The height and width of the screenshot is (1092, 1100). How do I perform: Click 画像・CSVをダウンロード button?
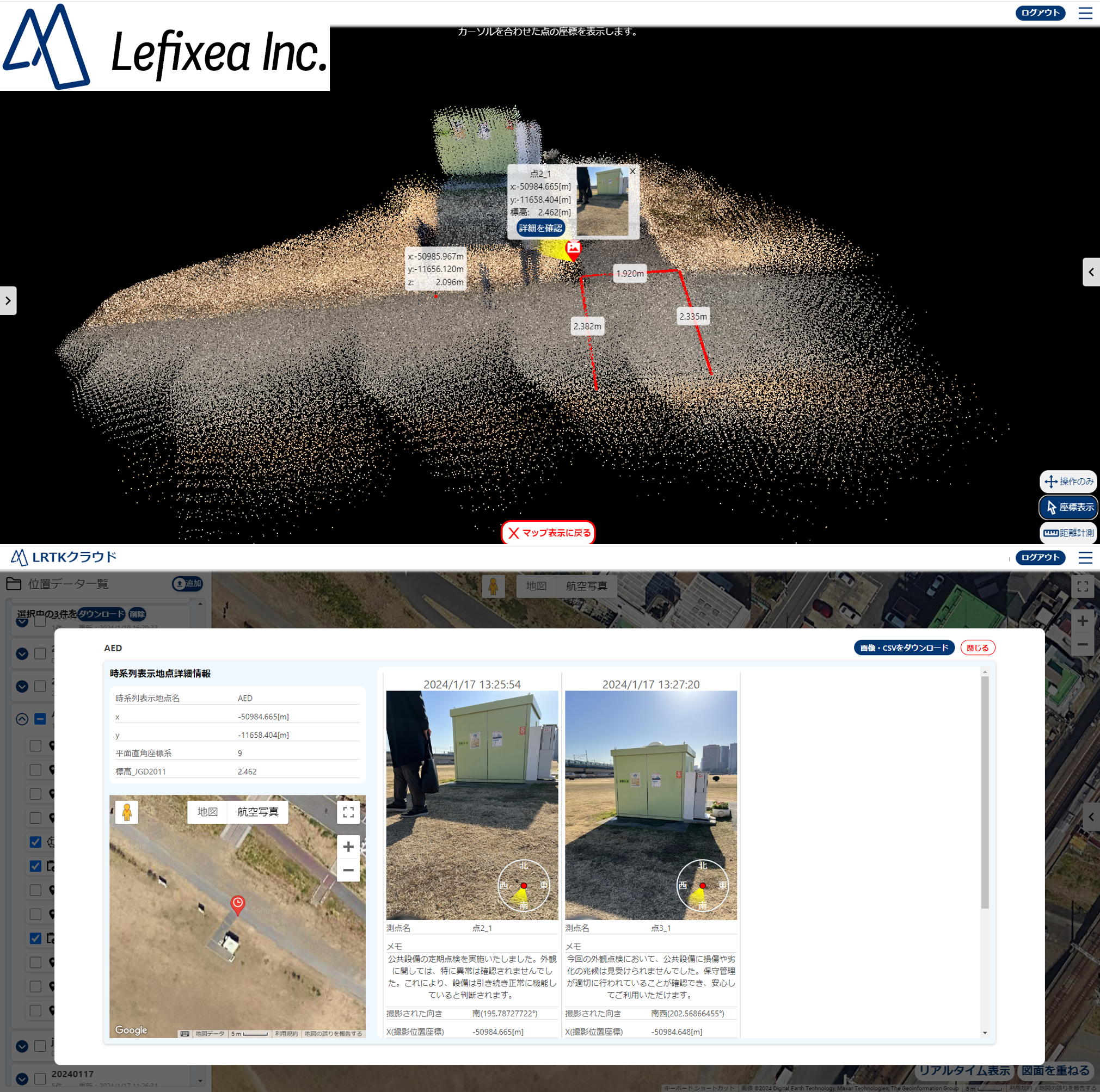pyautogui.click(x=904, y=647)
